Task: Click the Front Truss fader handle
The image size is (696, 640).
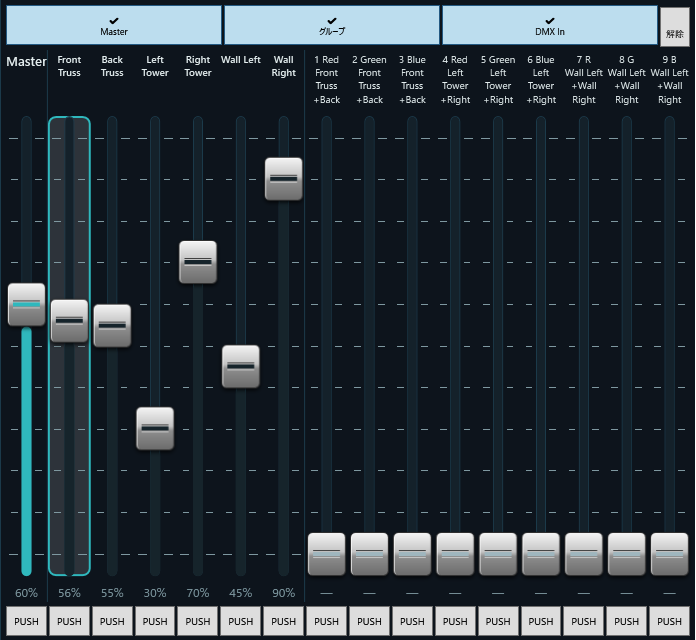Action: (69, 321)
